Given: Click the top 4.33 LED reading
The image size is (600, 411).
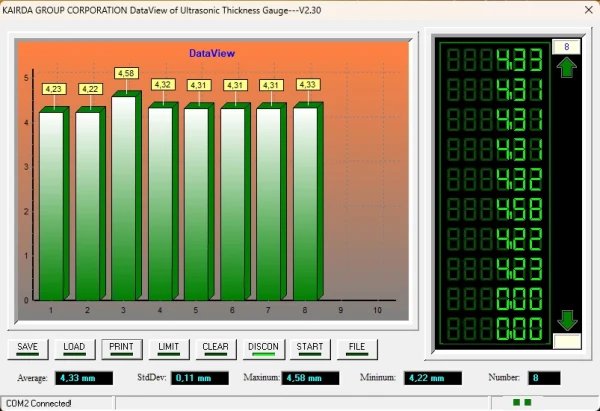Looking at the screenshot, I should [x=519, y=60].
